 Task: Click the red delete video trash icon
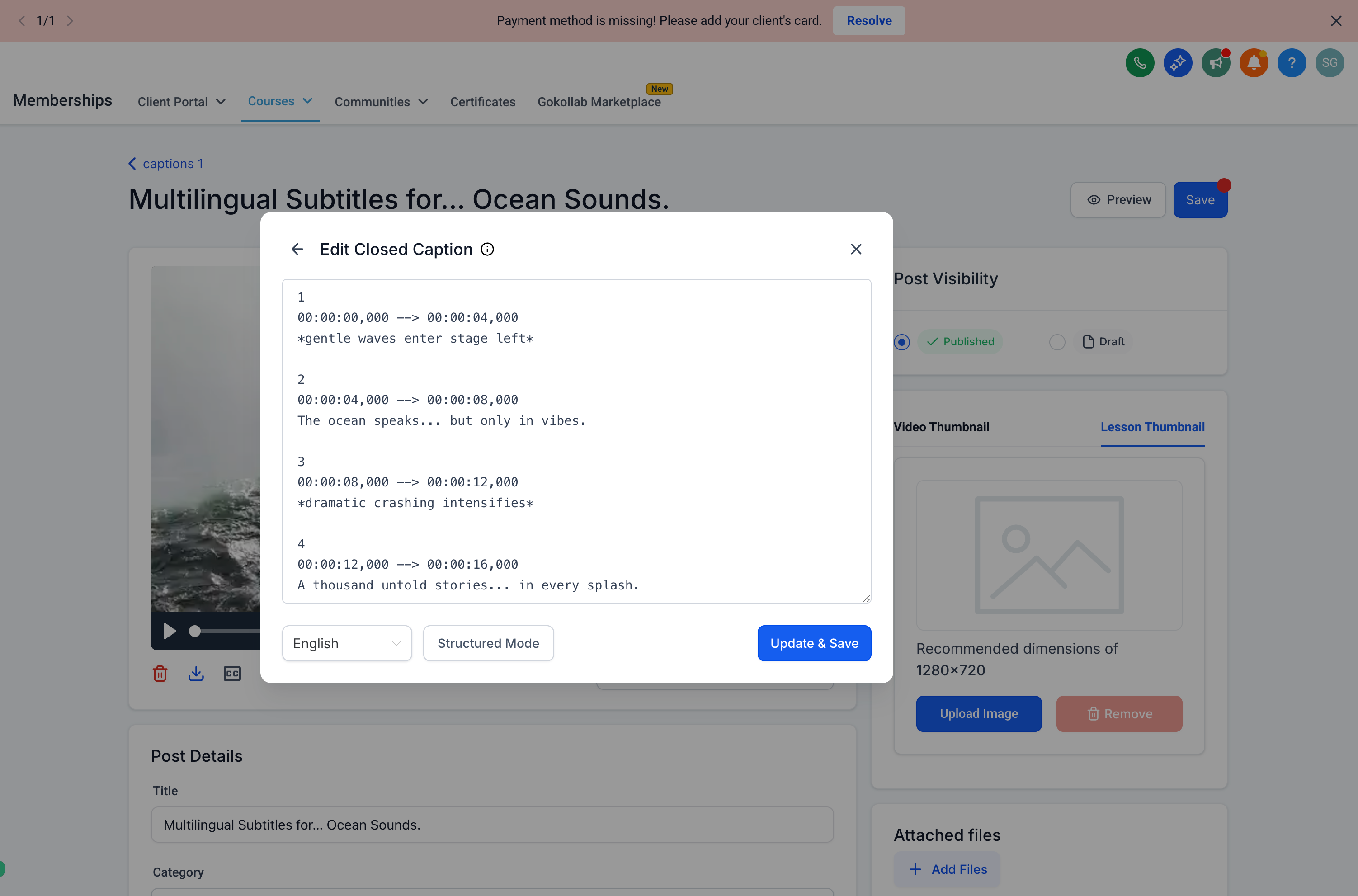click(x=160, y=674)
